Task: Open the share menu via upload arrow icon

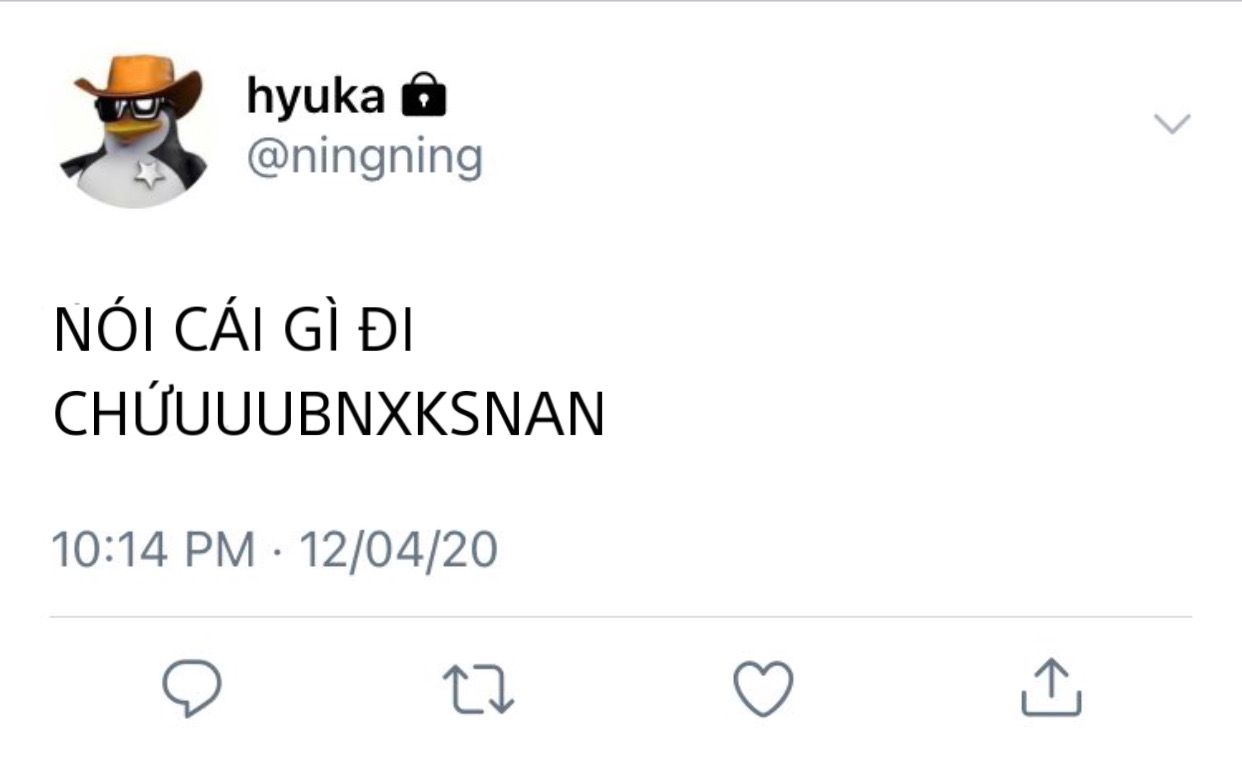Action: click(x=1051, y=686)
